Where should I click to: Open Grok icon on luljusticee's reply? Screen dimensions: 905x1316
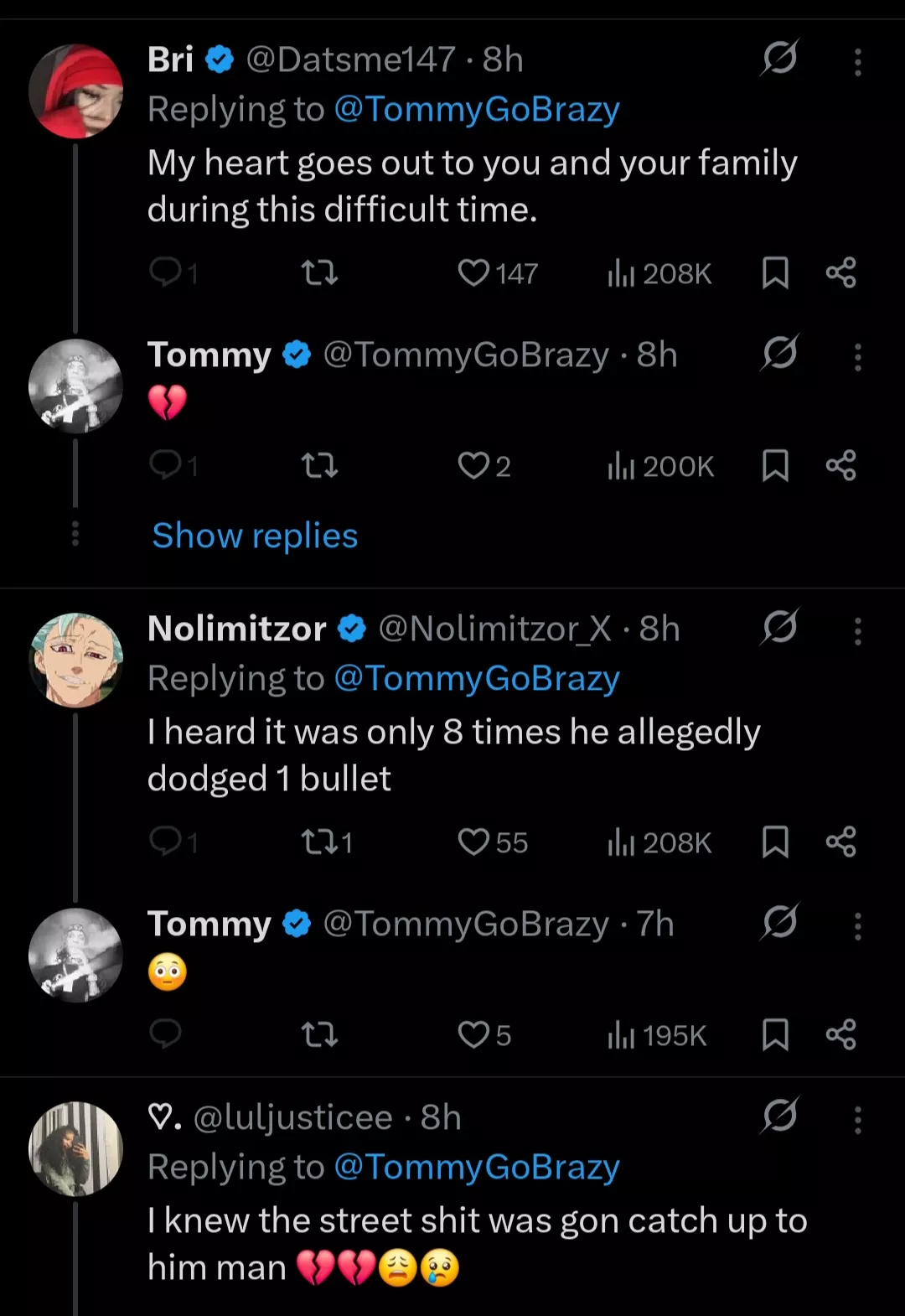coord(779,1117)
